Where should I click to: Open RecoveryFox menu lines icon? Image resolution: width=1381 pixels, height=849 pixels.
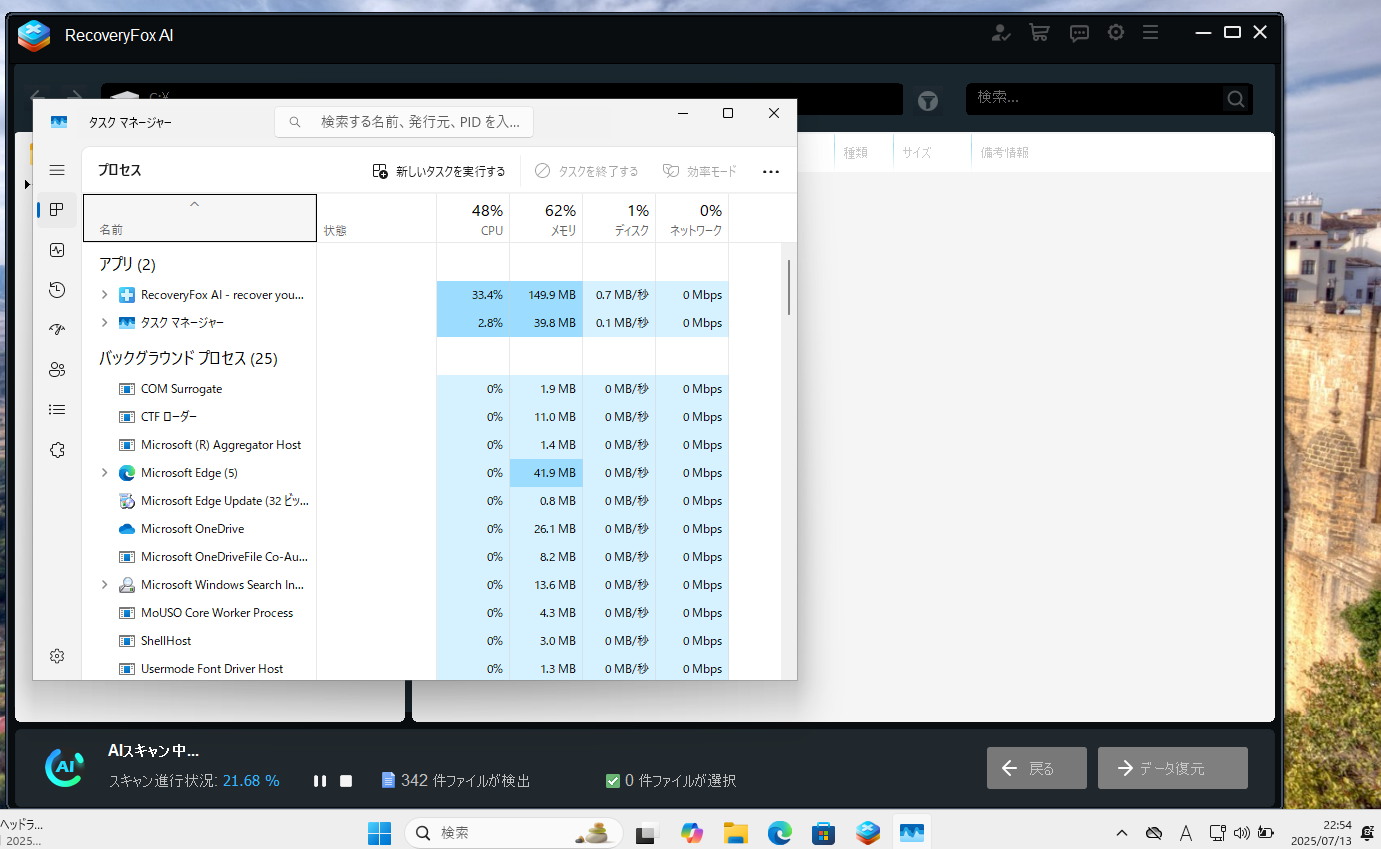[x=1151, y=32]
